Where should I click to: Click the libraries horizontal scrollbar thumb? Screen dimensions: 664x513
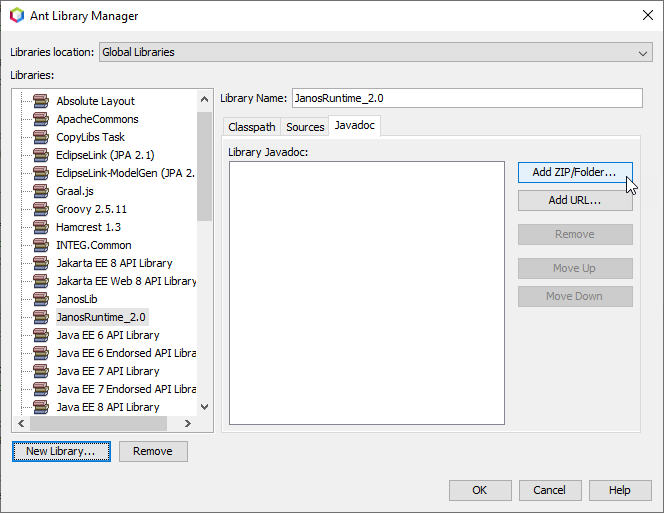(x=98, y=423)
